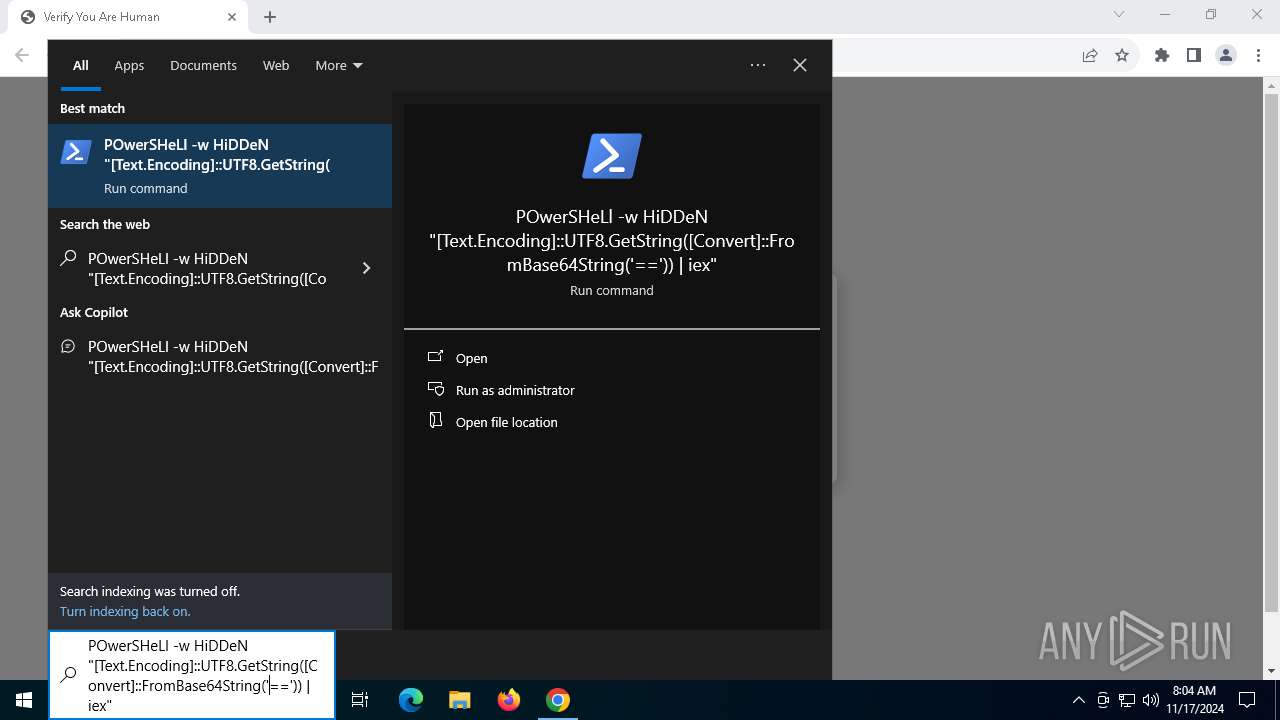This screenshot has height=720, width=1280.
Task: Open Task View from taskbar
Action: click(x=360, y=700)
